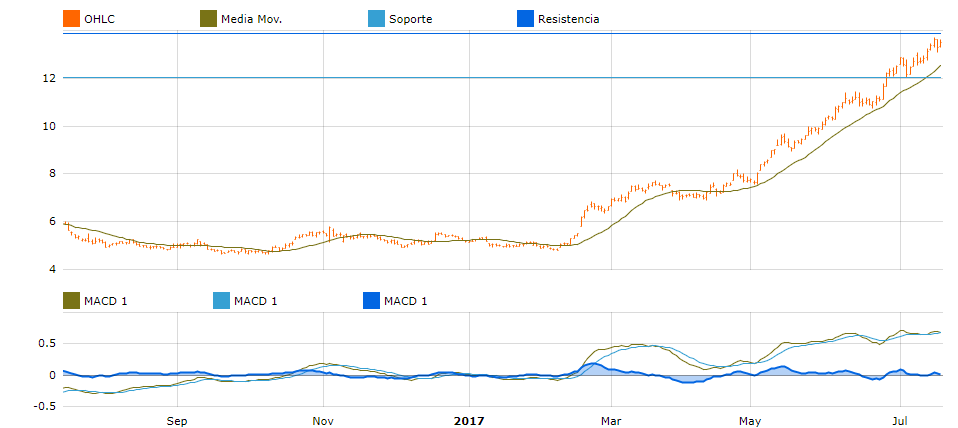Click the light blue MACD 1 legend swatch
The width and height of the screenshot is (958, 428).
click(222, 301)
